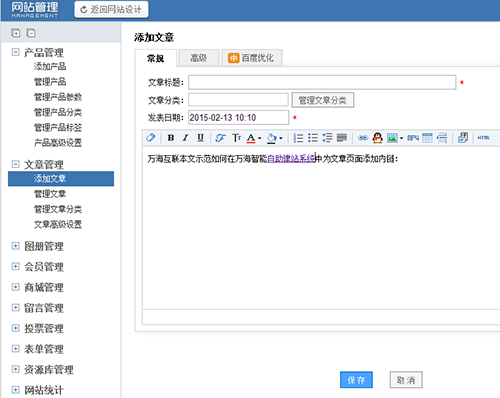Screen dimensions: 500x398
Task: Expand 资源库管理 tree node
Action: (15, 369)
